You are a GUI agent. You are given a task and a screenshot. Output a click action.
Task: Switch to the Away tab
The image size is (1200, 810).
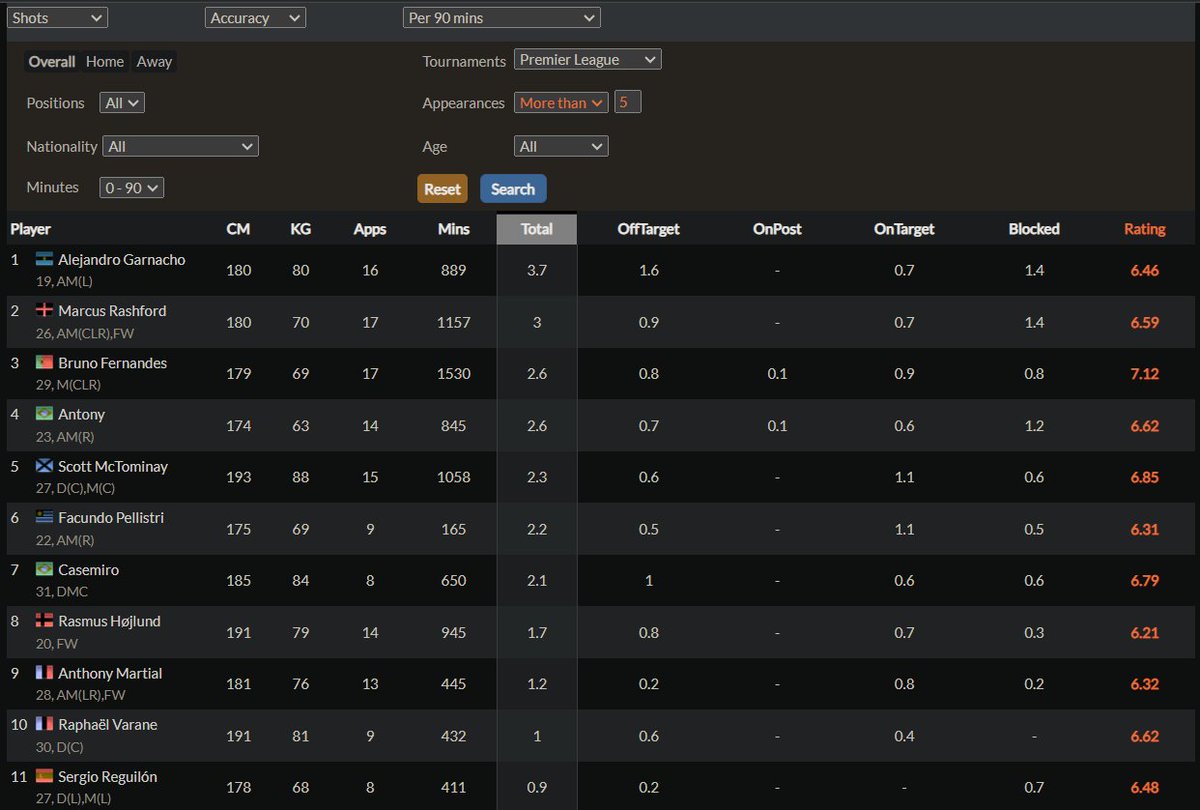[x=154, y=61]
